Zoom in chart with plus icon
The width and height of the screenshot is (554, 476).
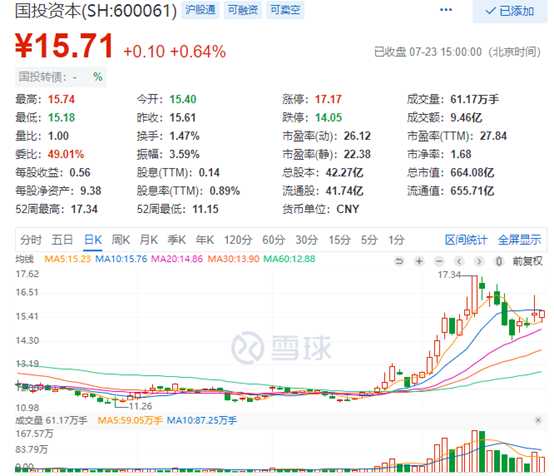pyautogui.click(x=419, y=261)
